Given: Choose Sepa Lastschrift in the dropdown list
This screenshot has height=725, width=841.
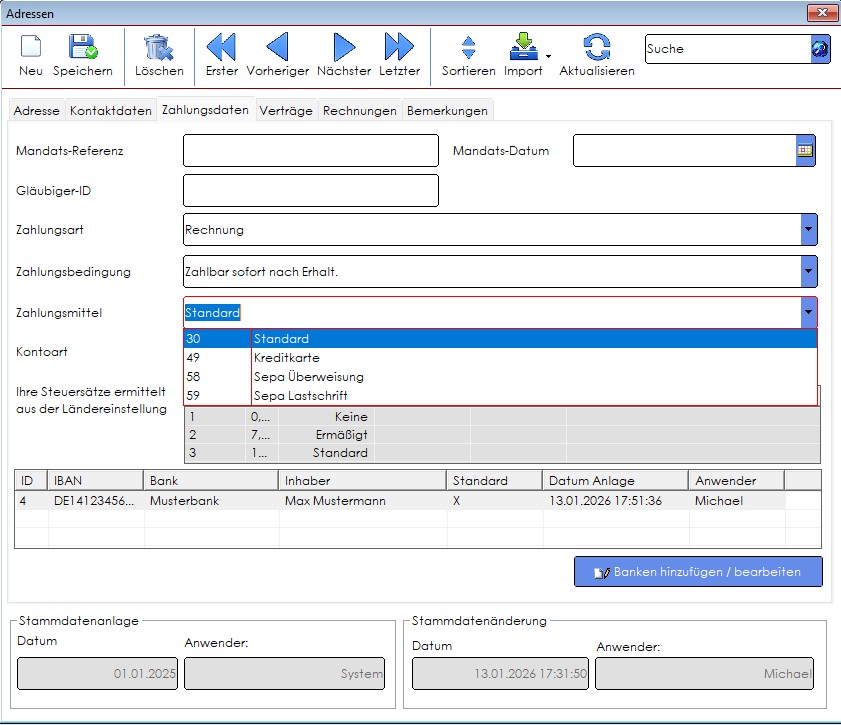Looking at the screenshot, I should [x=300, y=396].
